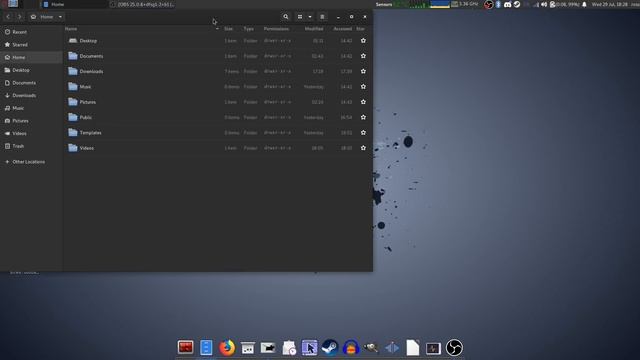The image size is (640, 360).
Task: Open the blank document icon in dock
Action: click(413, 348)
